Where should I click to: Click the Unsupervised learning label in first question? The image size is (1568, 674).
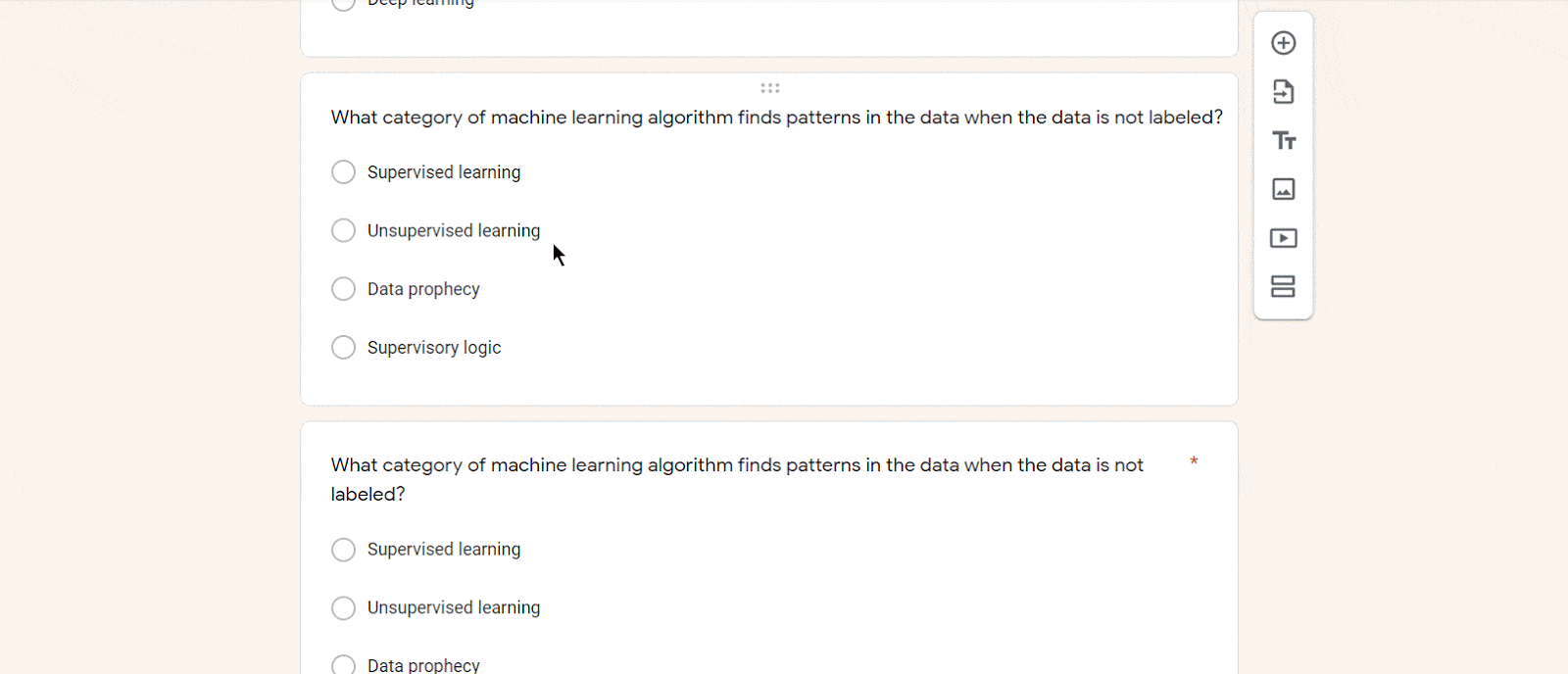(454, 231)
